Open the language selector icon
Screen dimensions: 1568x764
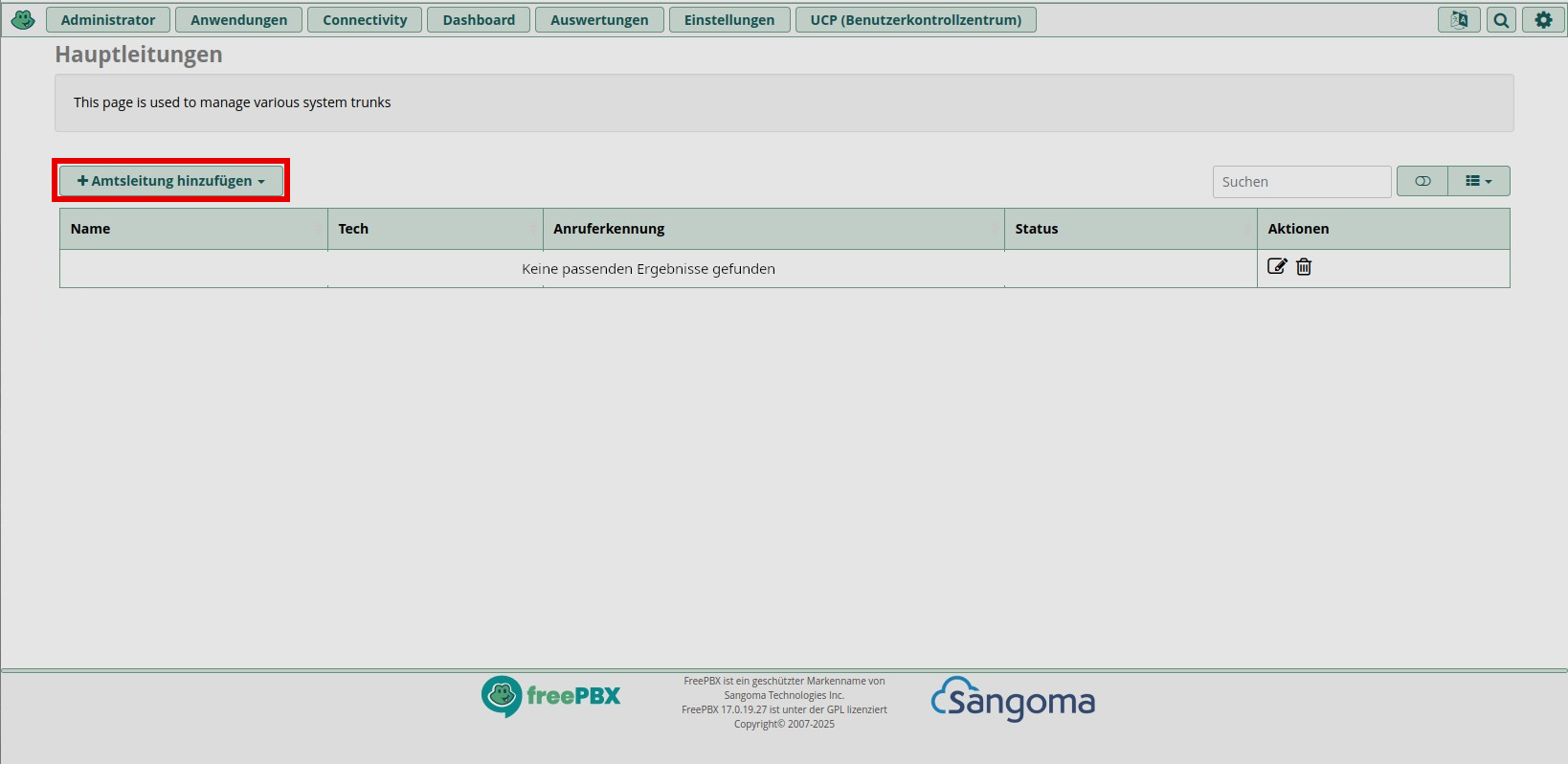[1459, 20]
